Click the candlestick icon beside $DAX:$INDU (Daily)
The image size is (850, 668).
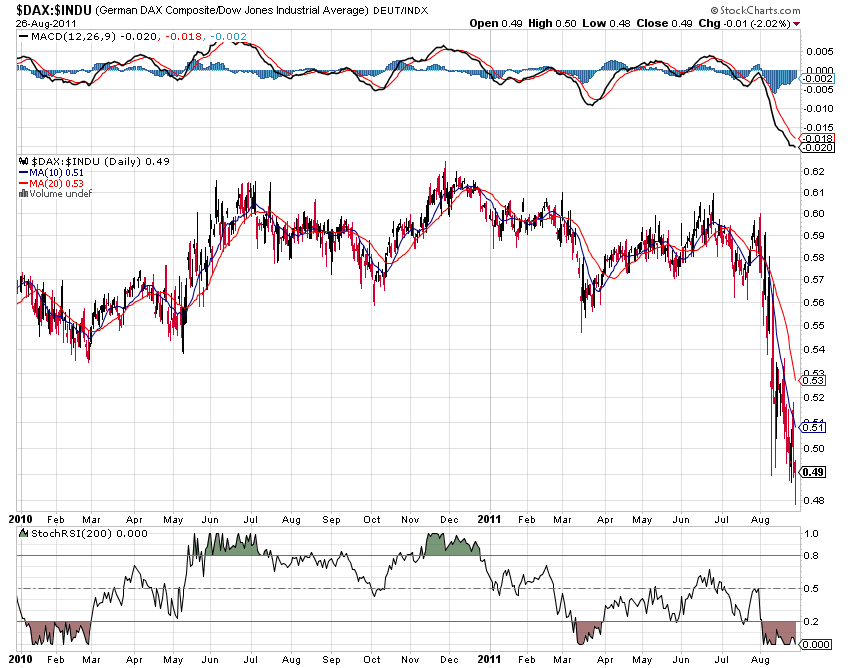[x=25, y=161]
